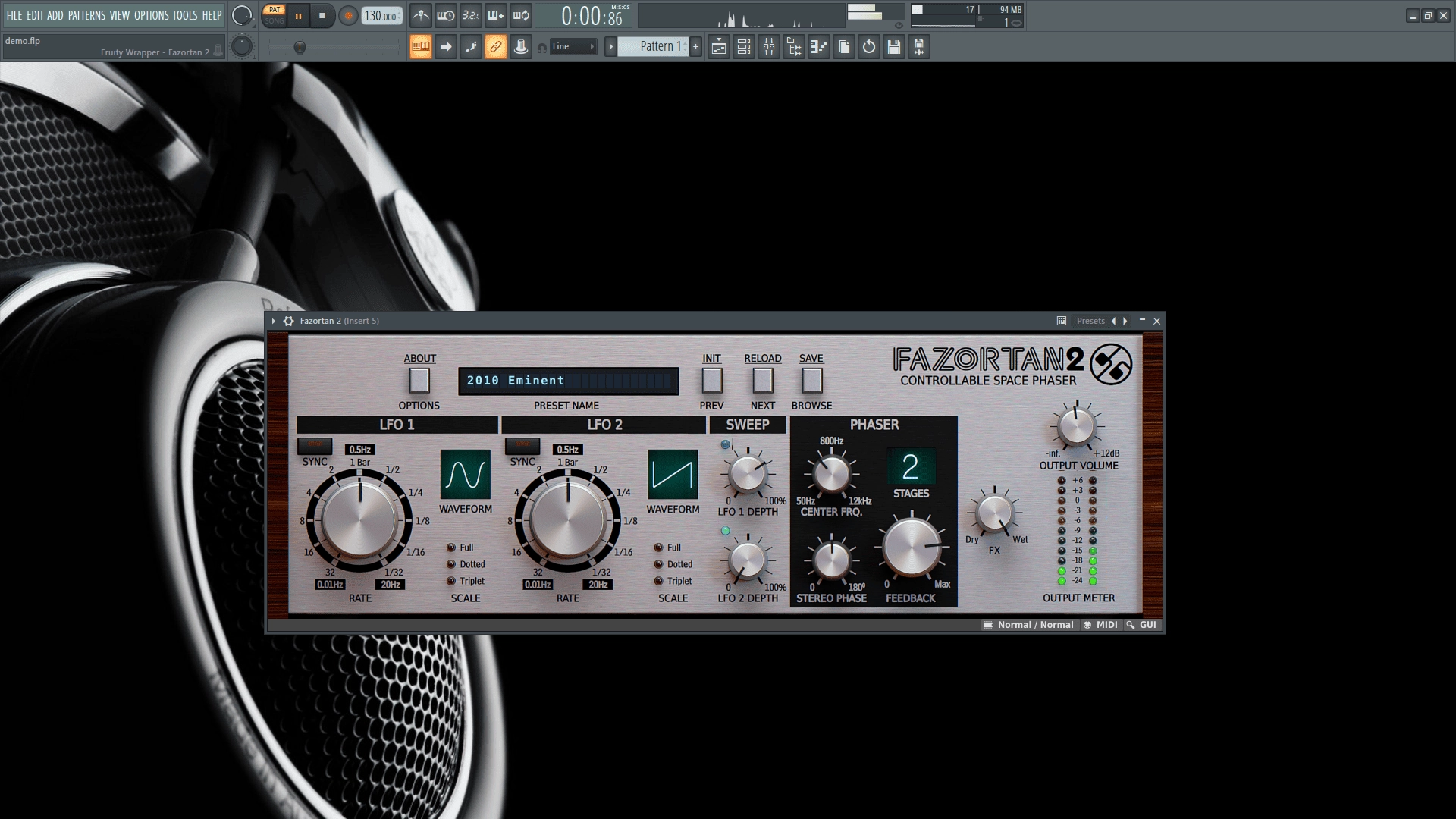Open the Pattern 1 selector
Screen dimensions: 1456x819
coord(653,47)
